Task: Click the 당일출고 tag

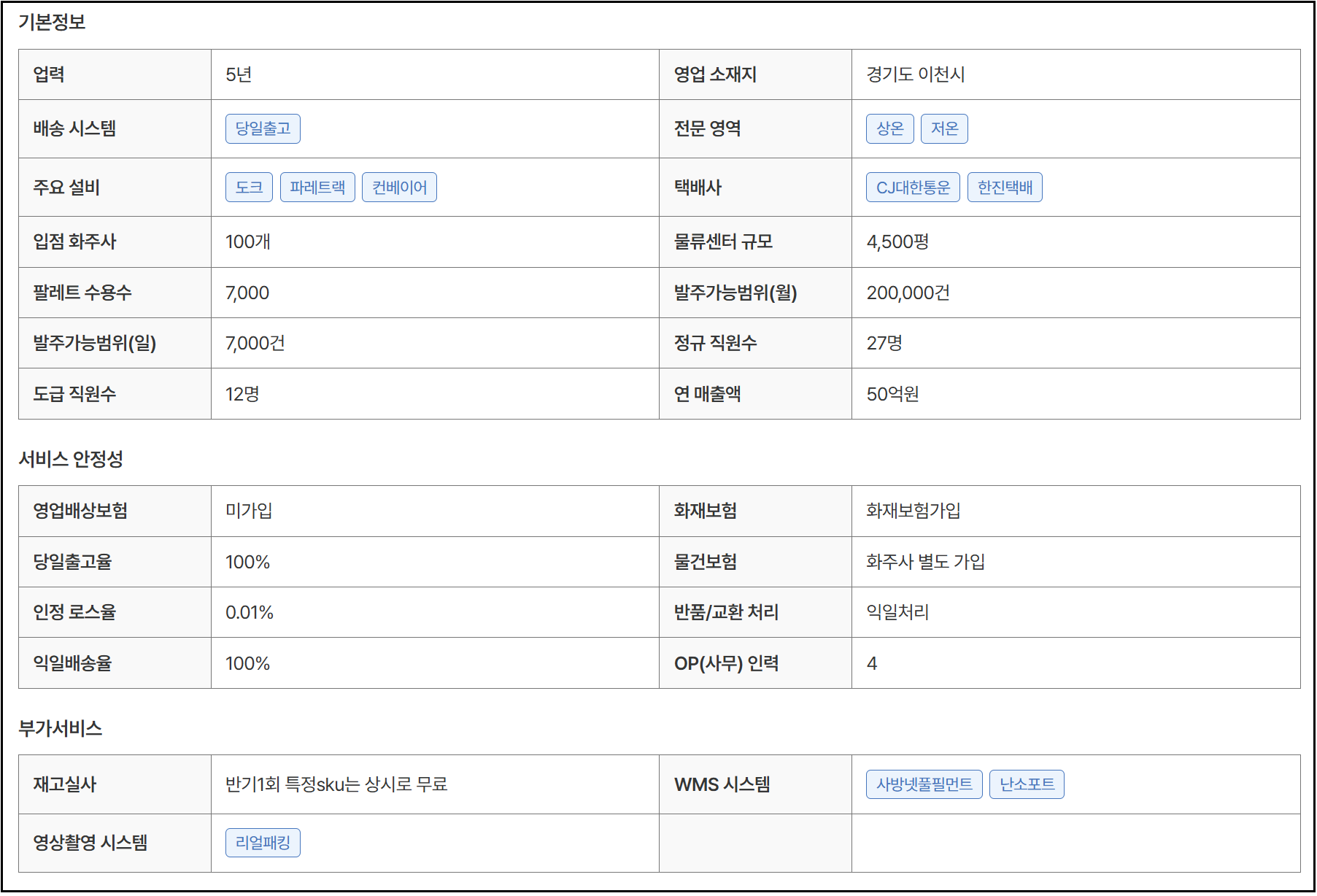Action: tap(263, 129)
